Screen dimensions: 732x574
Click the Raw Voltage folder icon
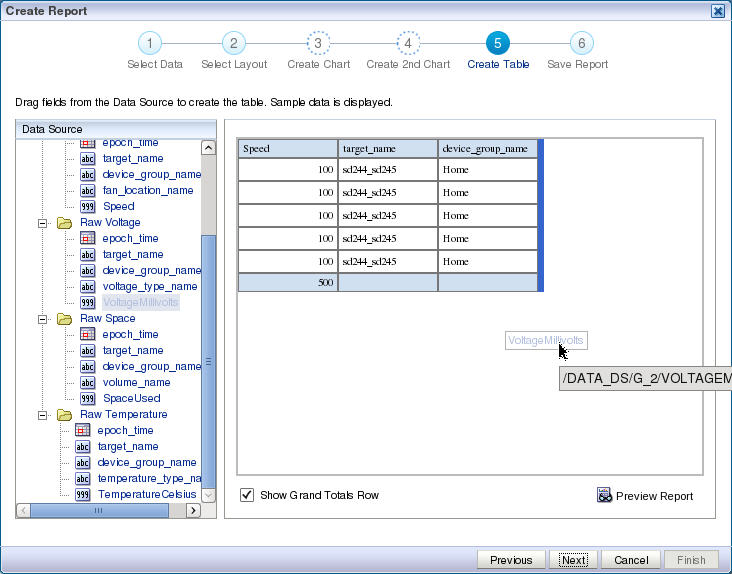tap(64, 223)
